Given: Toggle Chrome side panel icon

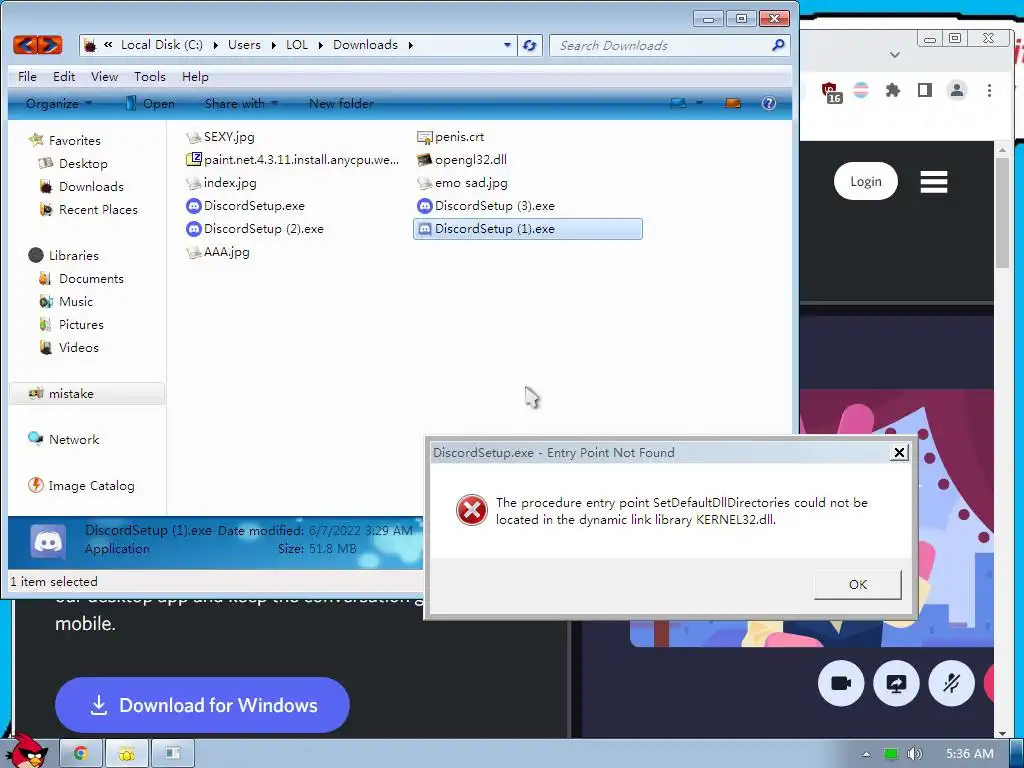Looking at the screenshot, I should (x=925, y=90).
